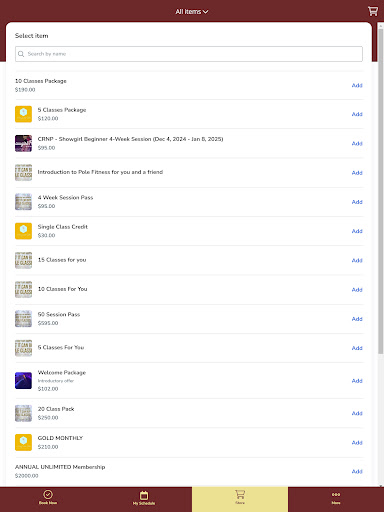Open the 20 Class Pack thumbnail
384x512 pixels.
tap(23, 413)
